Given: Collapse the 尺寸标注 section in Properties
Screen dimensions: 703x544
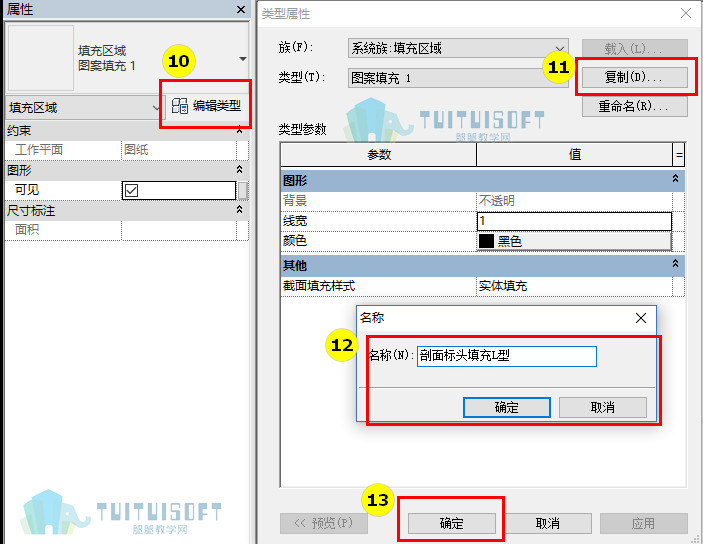Looking at the screenshot, I should [239, 209].
